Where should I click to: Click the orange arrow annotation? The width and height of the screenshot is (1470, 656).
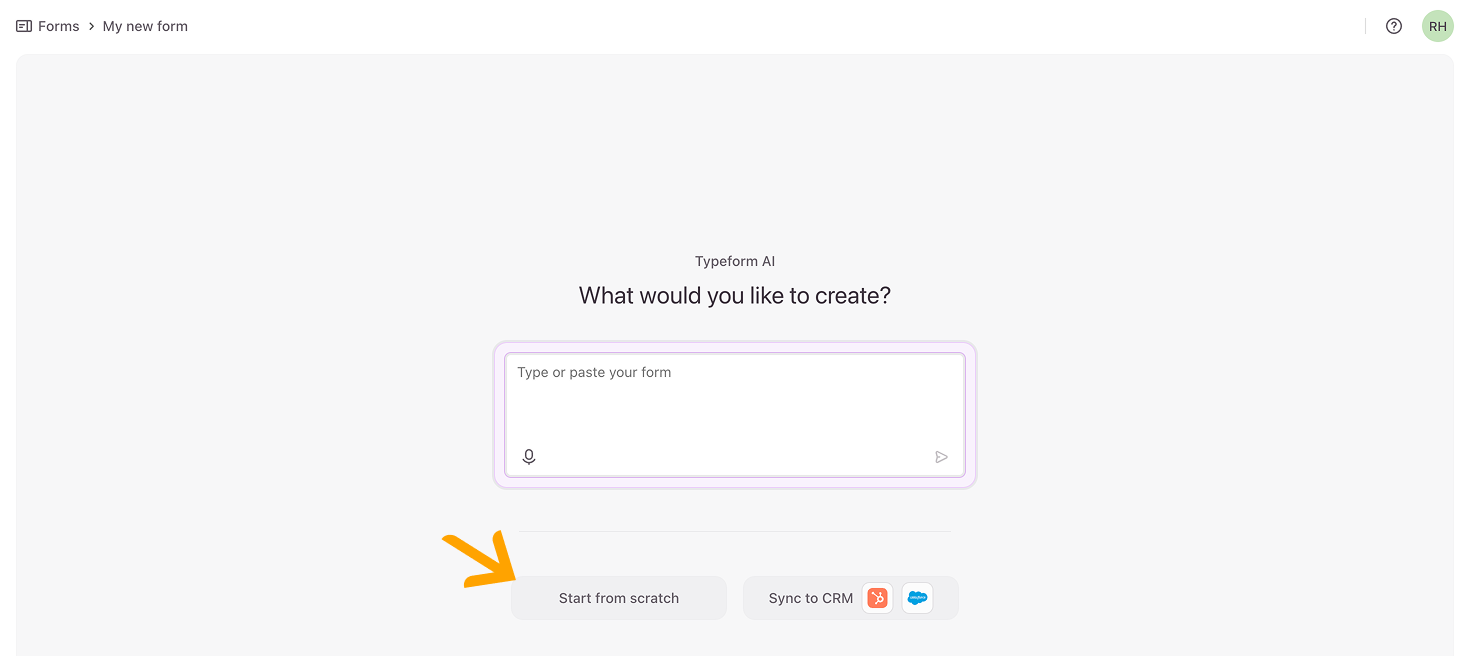coord(478,562)
